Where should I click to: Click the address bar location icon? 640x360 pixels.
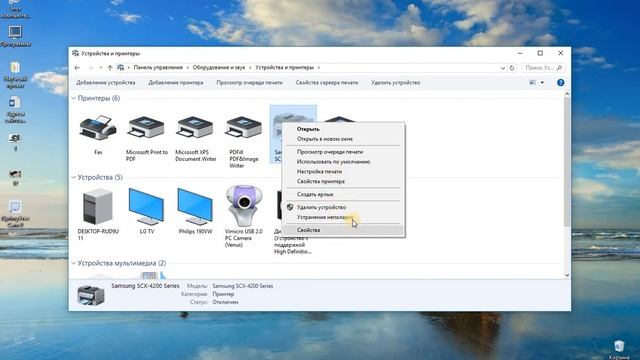(x=120, y=68)
